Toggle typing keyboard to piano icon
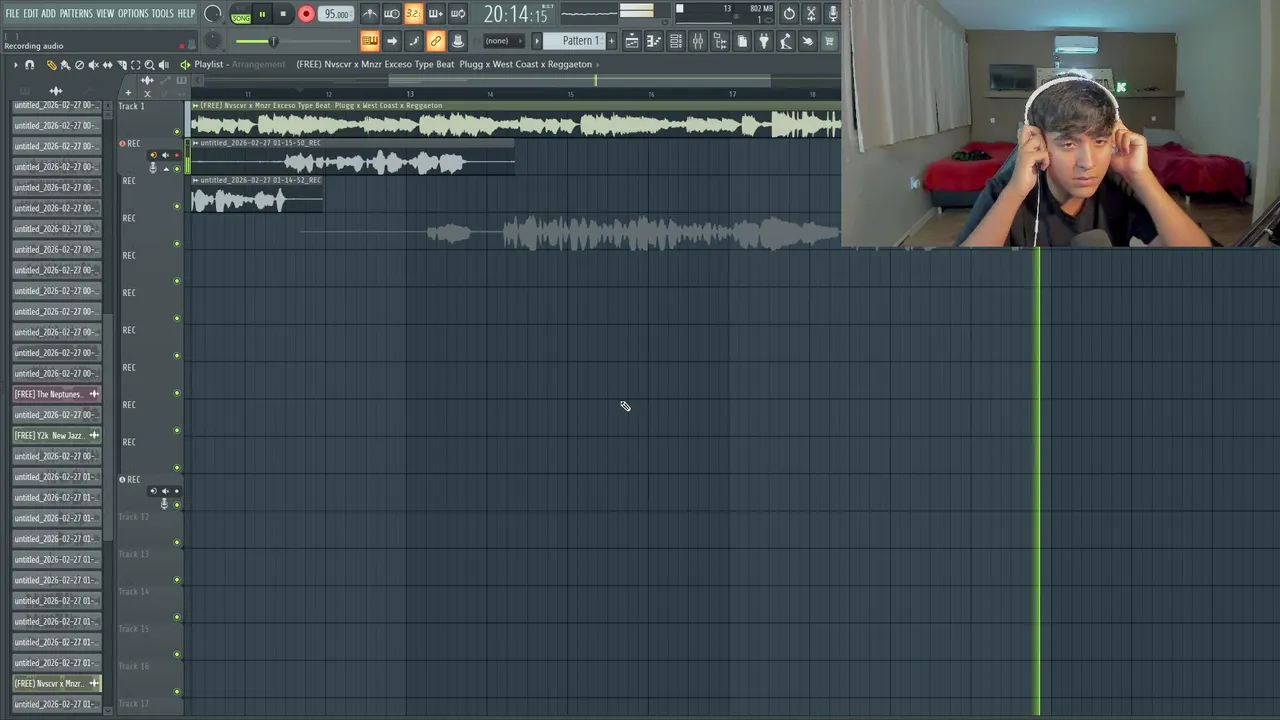Image resolution: width=1280 pixels, height=720 pixels. point(369,41)
